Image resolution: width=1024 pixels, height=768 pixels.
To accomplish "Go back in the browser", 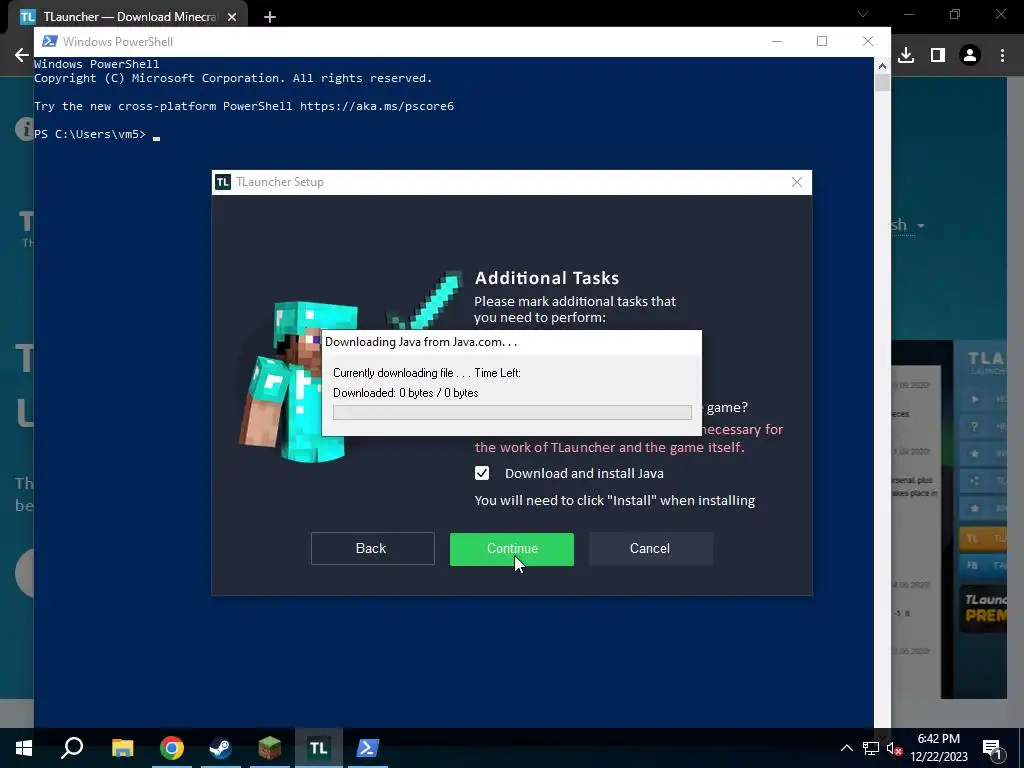I will pos(22,55).
